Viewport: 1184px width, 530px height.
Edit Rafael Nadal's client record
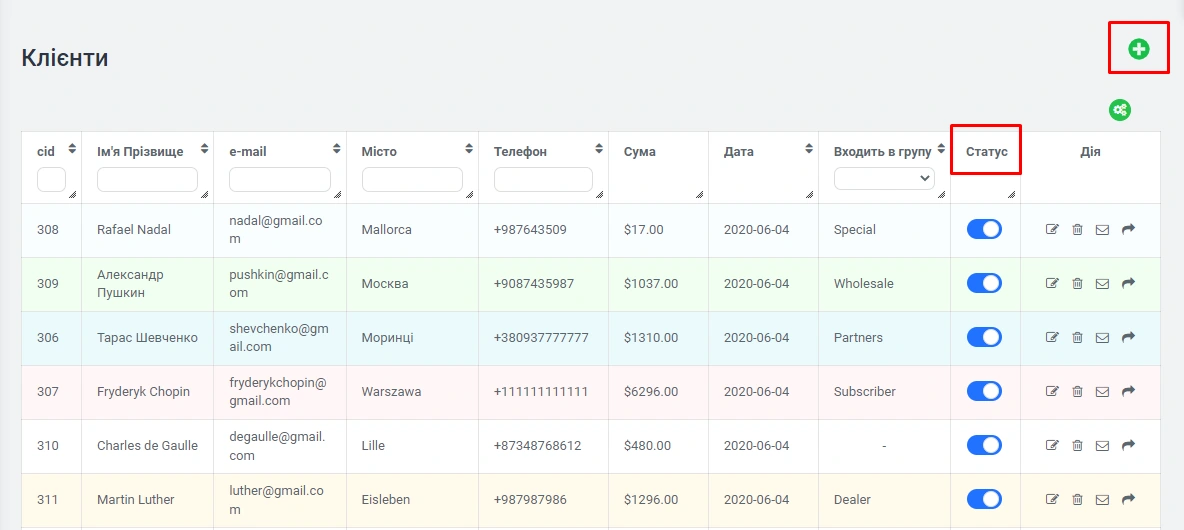tap(1052, 230)
